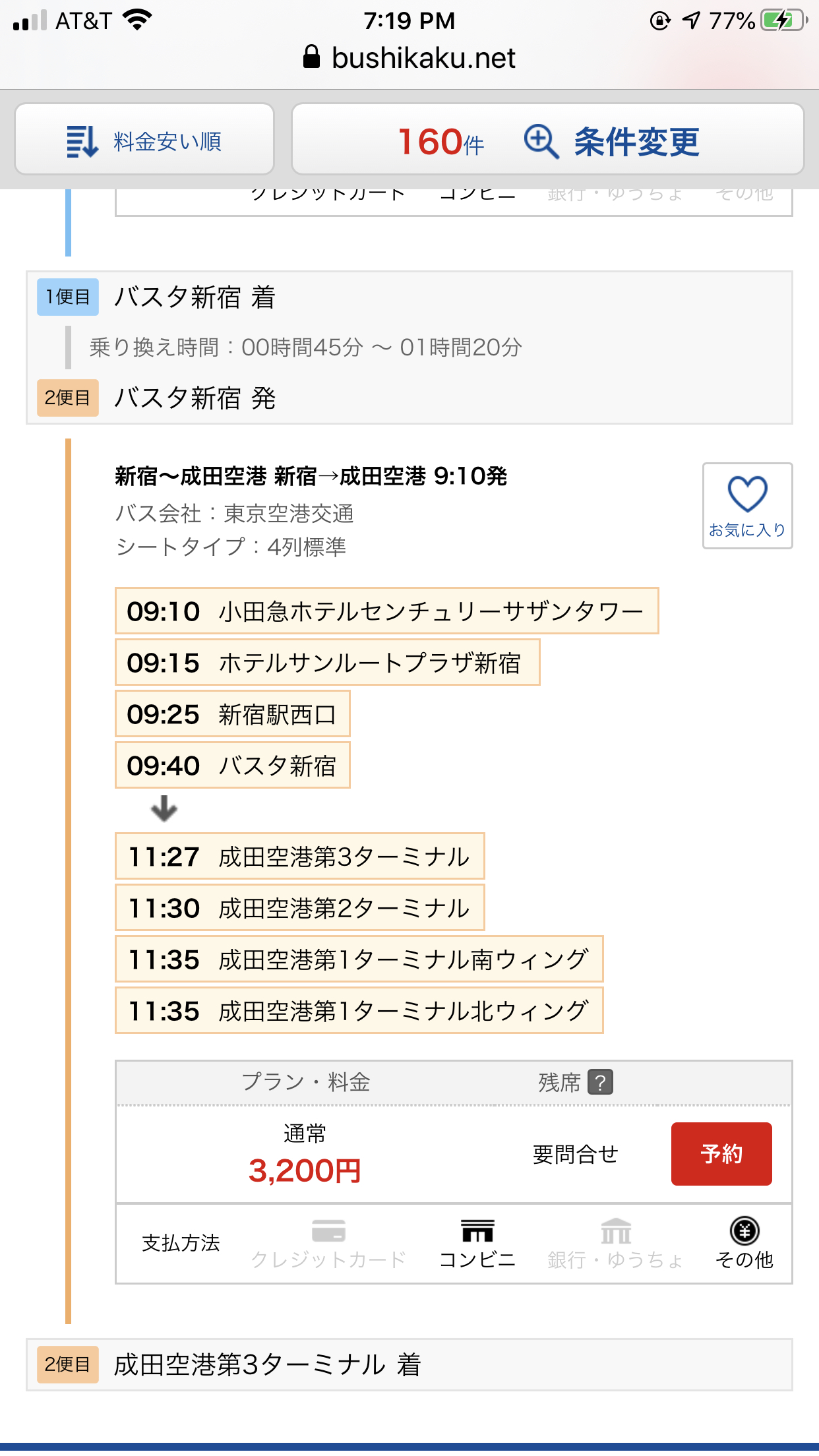Tap the lock icon in the address bar
Screen dimensions: 819x1456
pos(311,57)
